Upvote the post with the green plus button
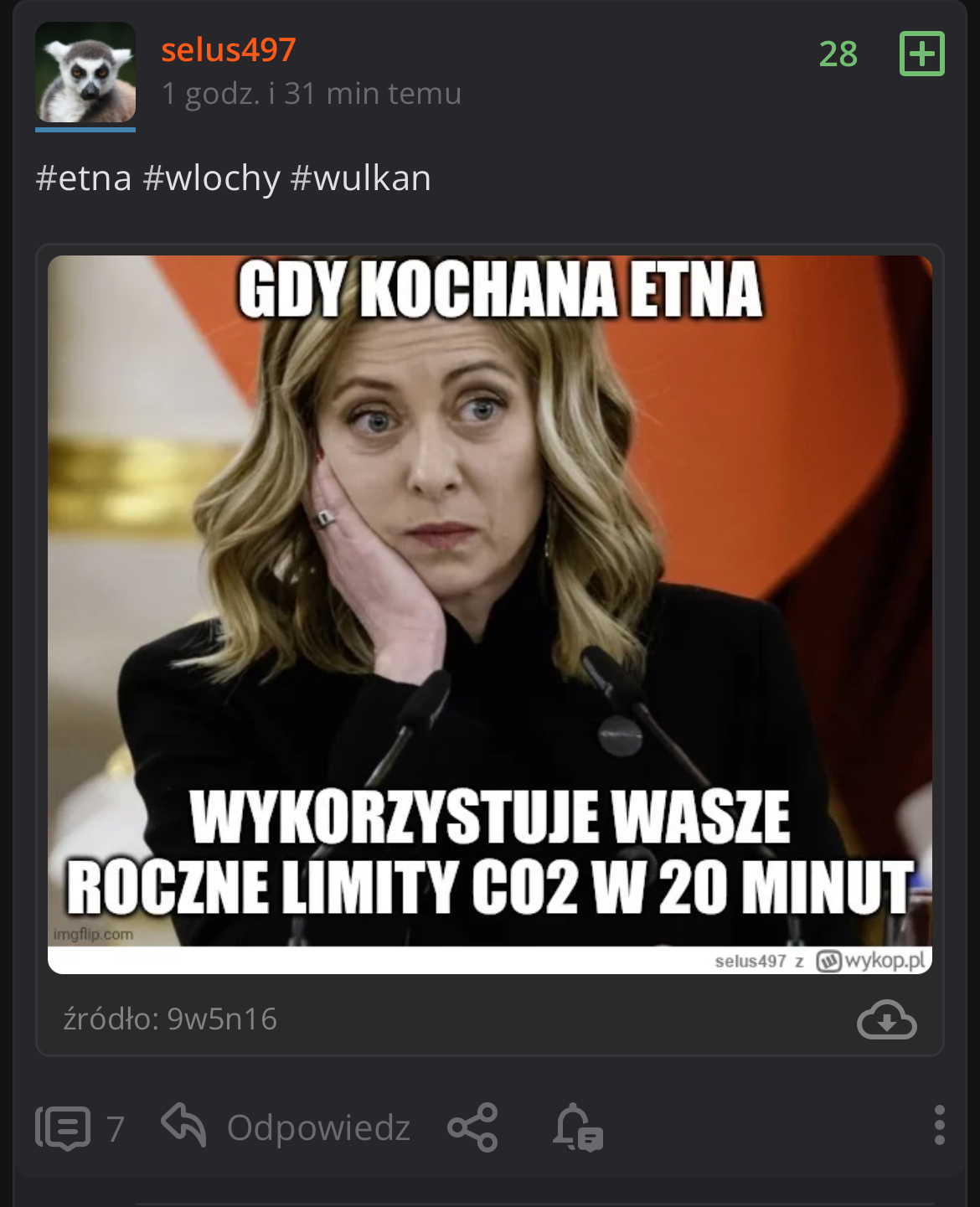980x1207 pixels. tap(921, 54)
